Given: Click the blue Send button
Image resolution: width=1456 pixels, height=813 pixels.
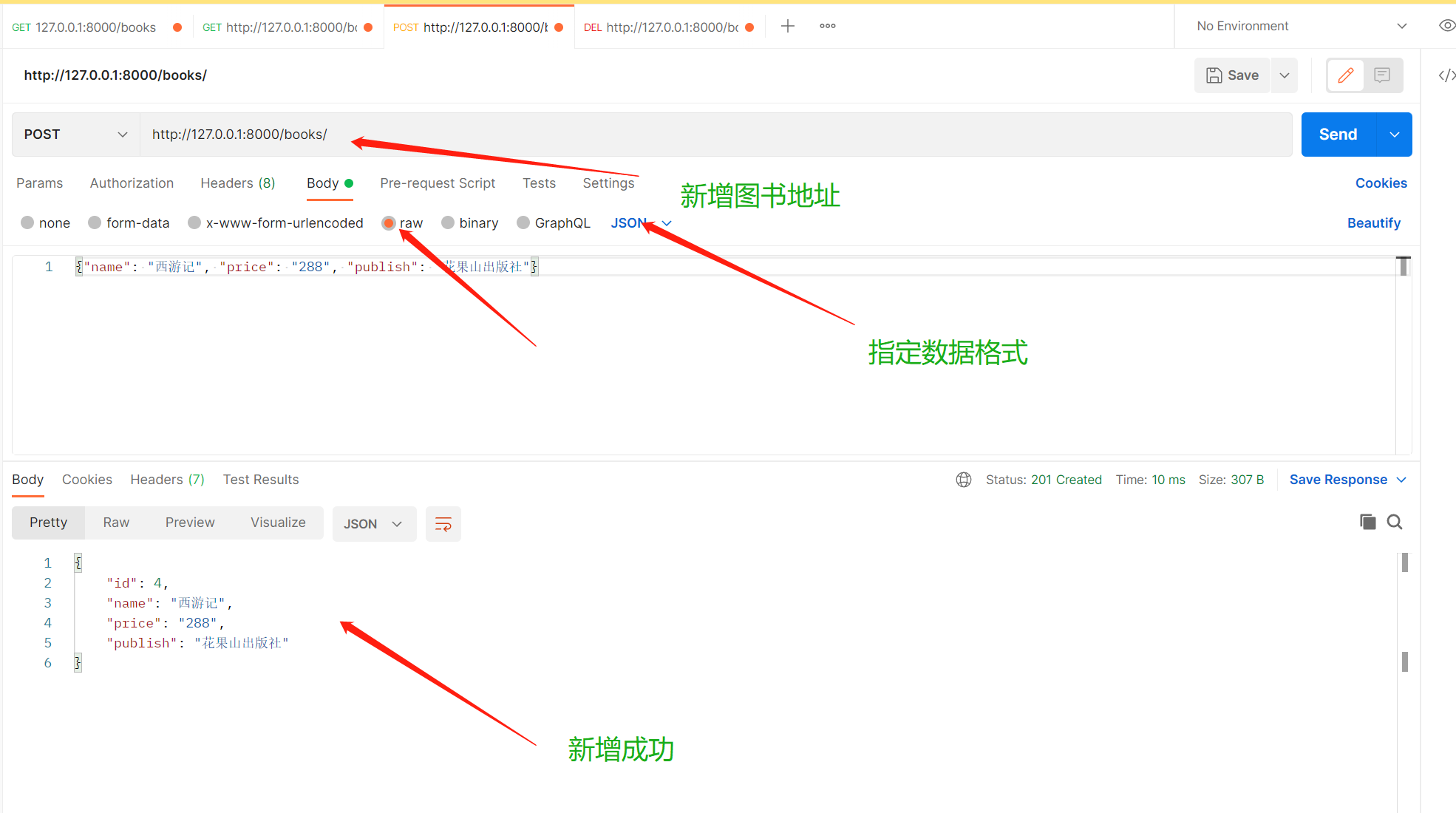Looking at the screenshot, I should pyautogui.click(x=1338, y=135).
